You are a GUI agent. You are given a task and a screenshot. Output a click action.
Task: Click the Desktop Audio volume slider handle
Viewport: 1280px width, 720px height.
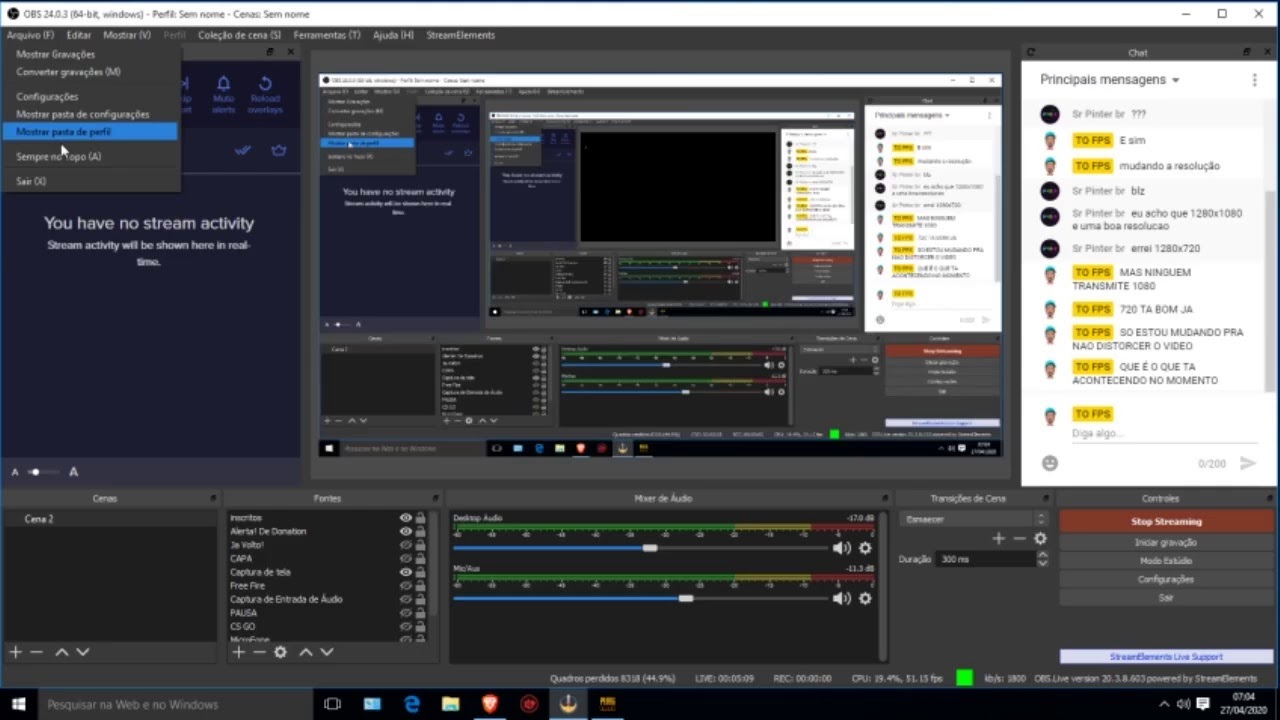tap(650, 548)
